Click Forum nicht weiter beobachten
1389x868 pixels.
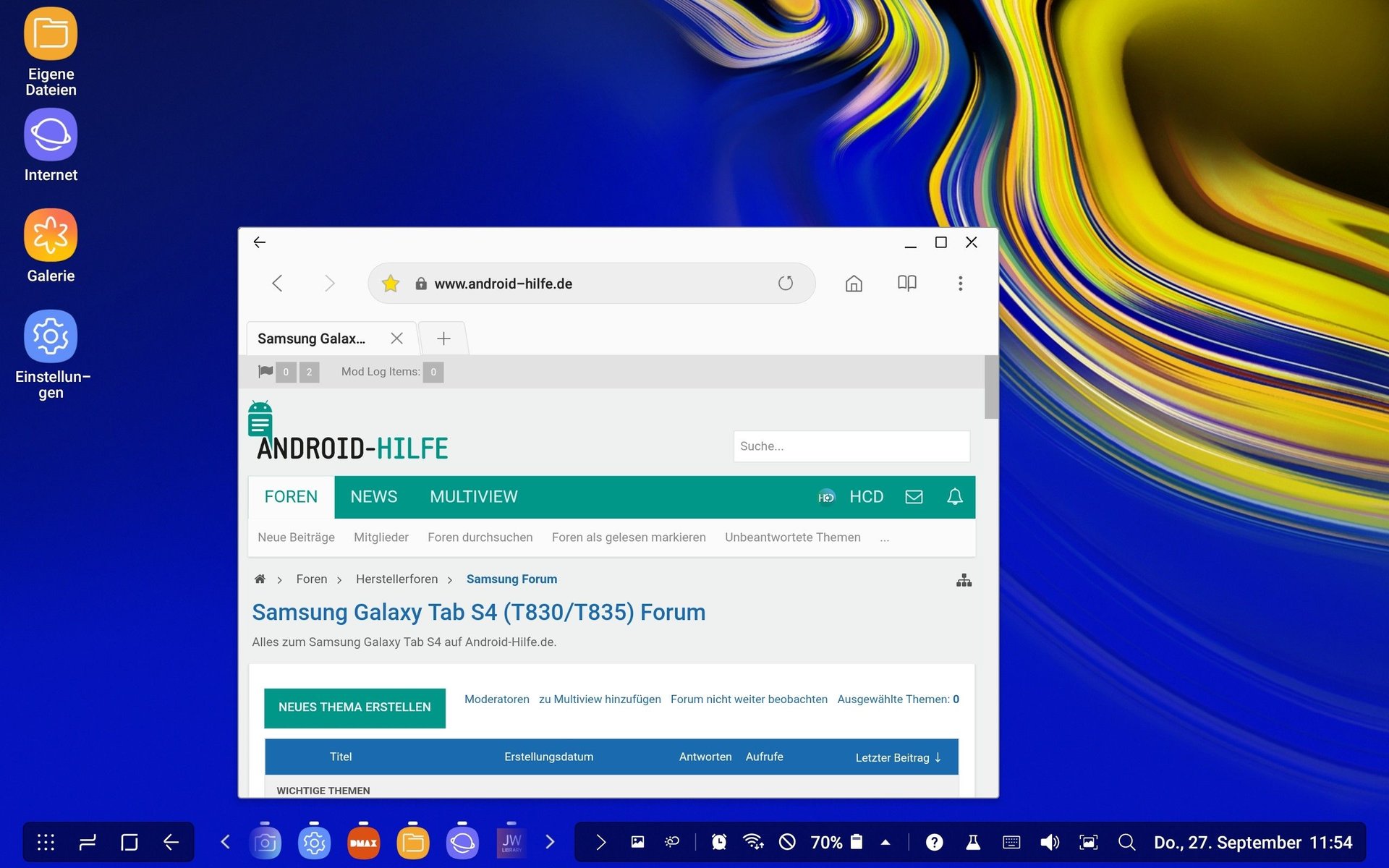[x=749, y=699]
